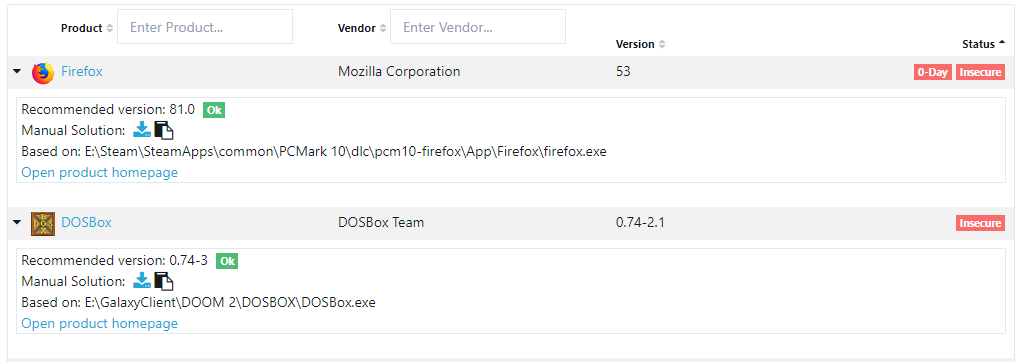This screenshot has height=362, width=1026.
Task: Sort by Vendor column
Action: click(x=362, y=28)
